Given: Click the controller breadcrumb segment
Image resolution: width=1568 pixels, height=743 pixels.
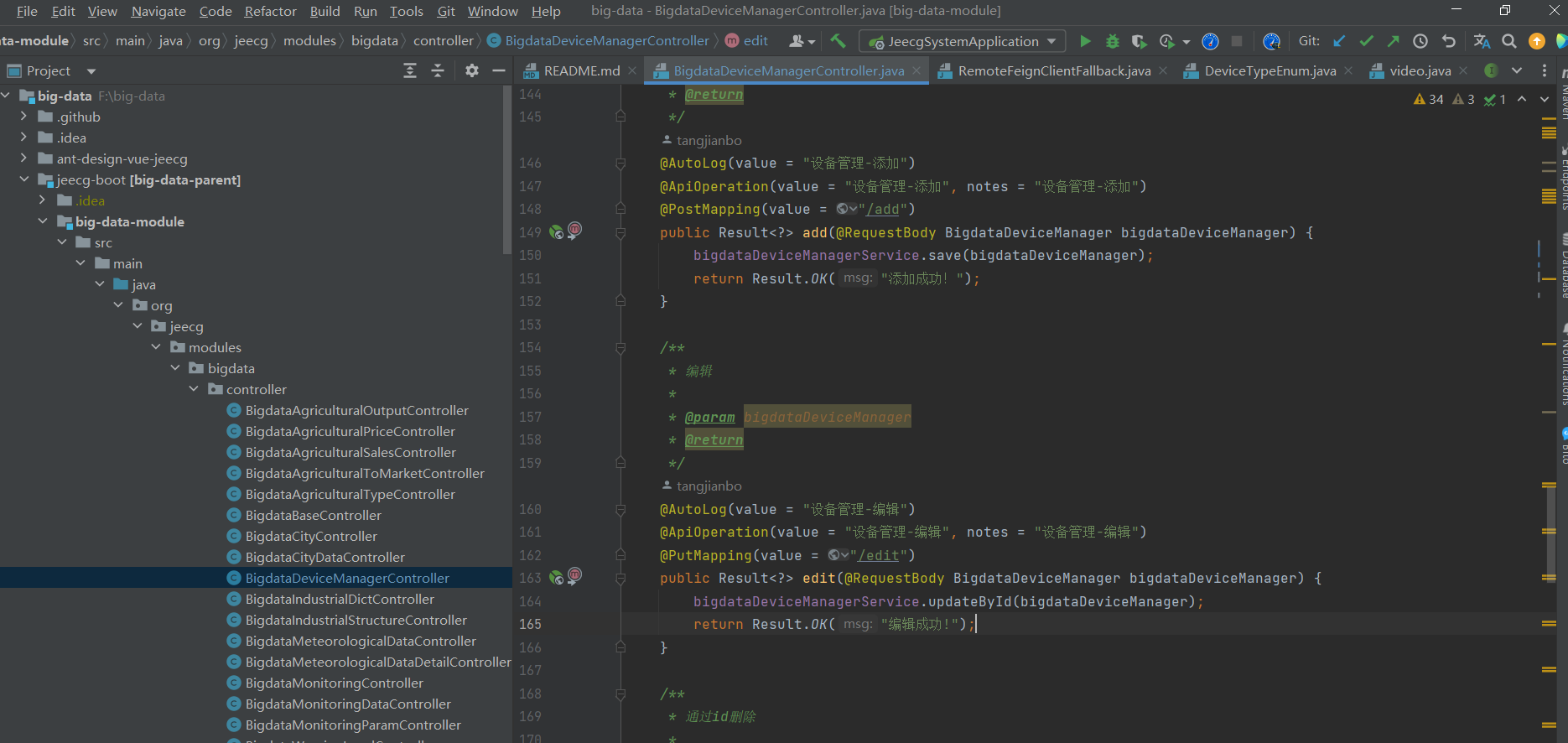Looking at the screenshot, I should [x=444, y=41].
